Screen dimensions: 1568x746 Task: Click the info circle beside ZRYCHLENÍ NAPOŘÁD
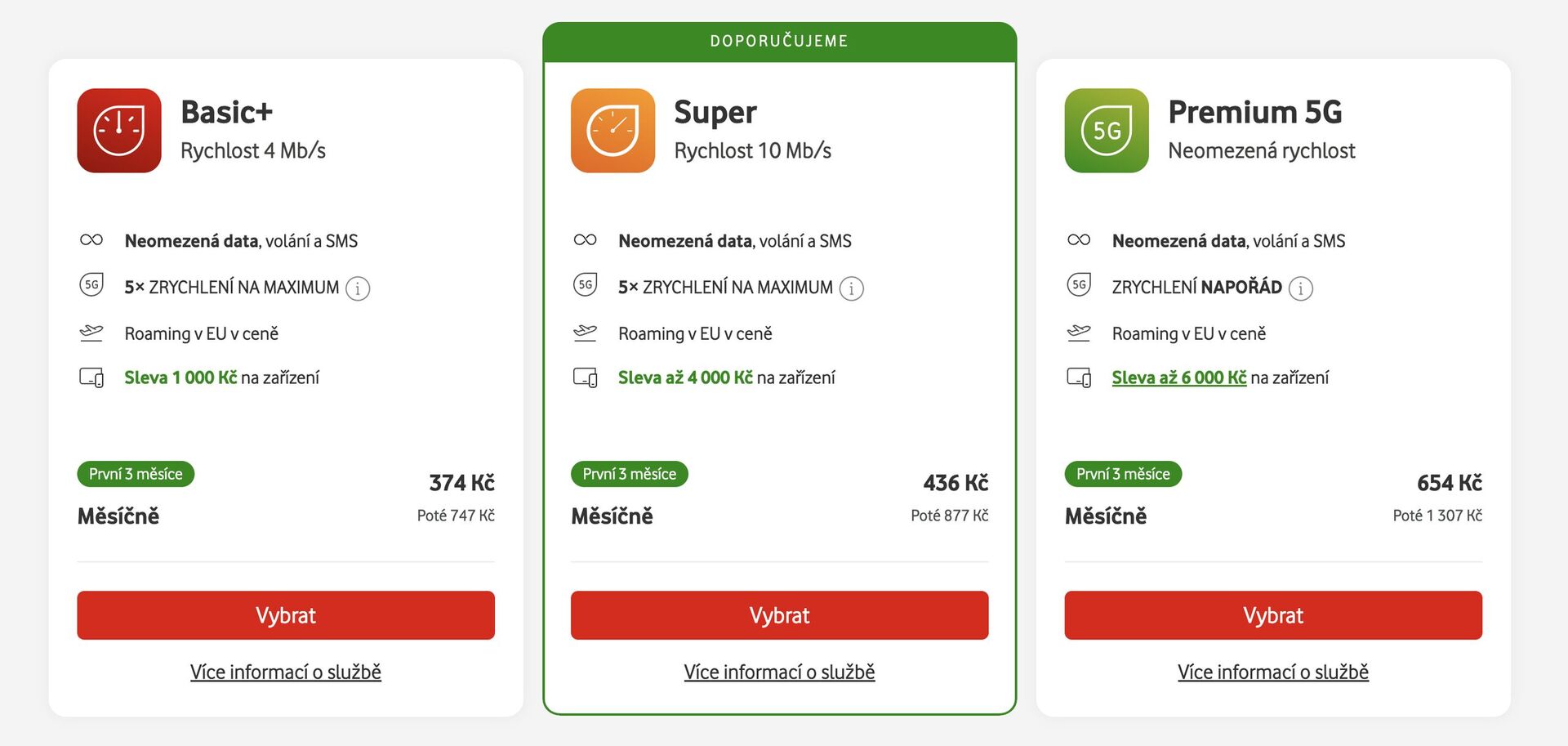click(x=1300, y=288)
